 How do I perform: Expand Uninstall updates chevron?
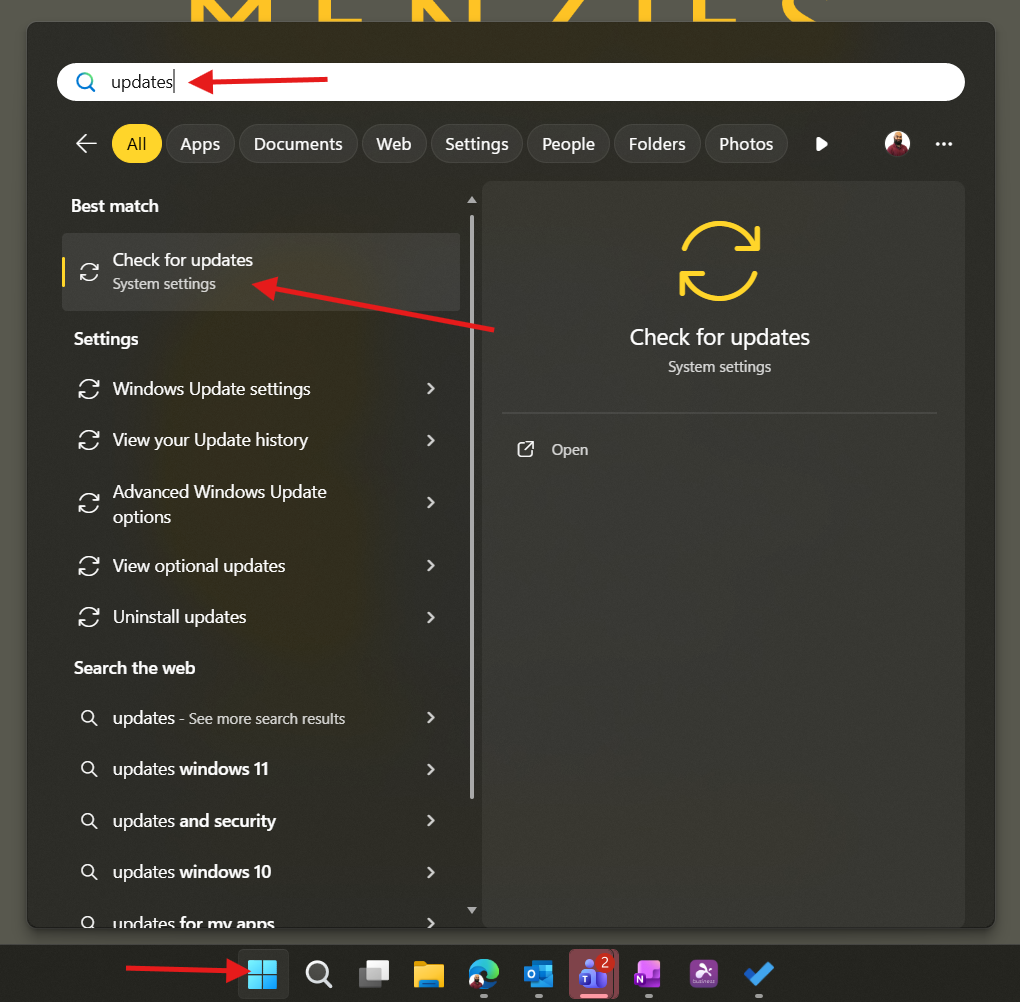coord(431,617)
